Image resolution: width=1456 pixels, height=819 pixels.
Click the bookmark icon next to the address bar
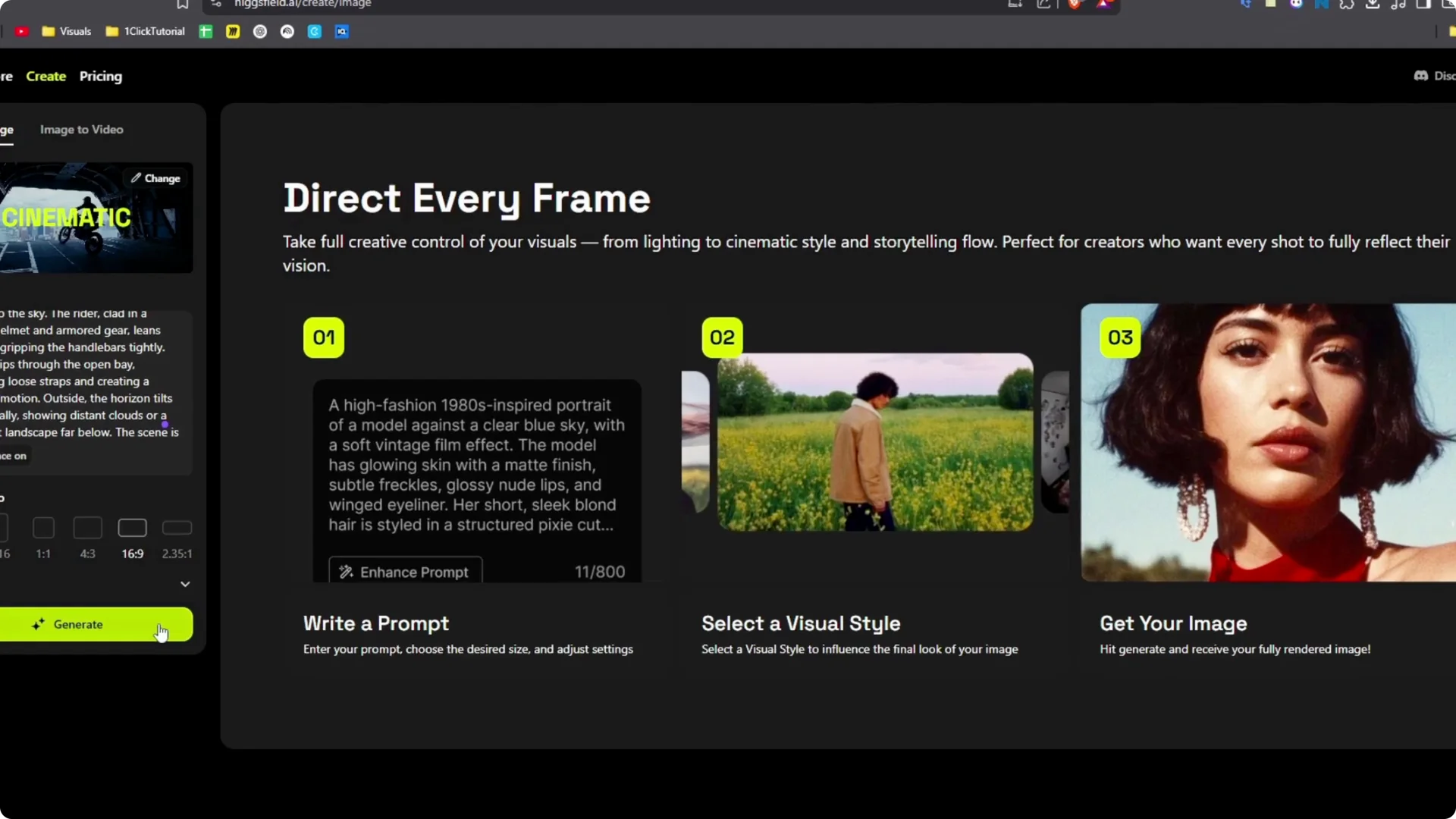point(183,5)
